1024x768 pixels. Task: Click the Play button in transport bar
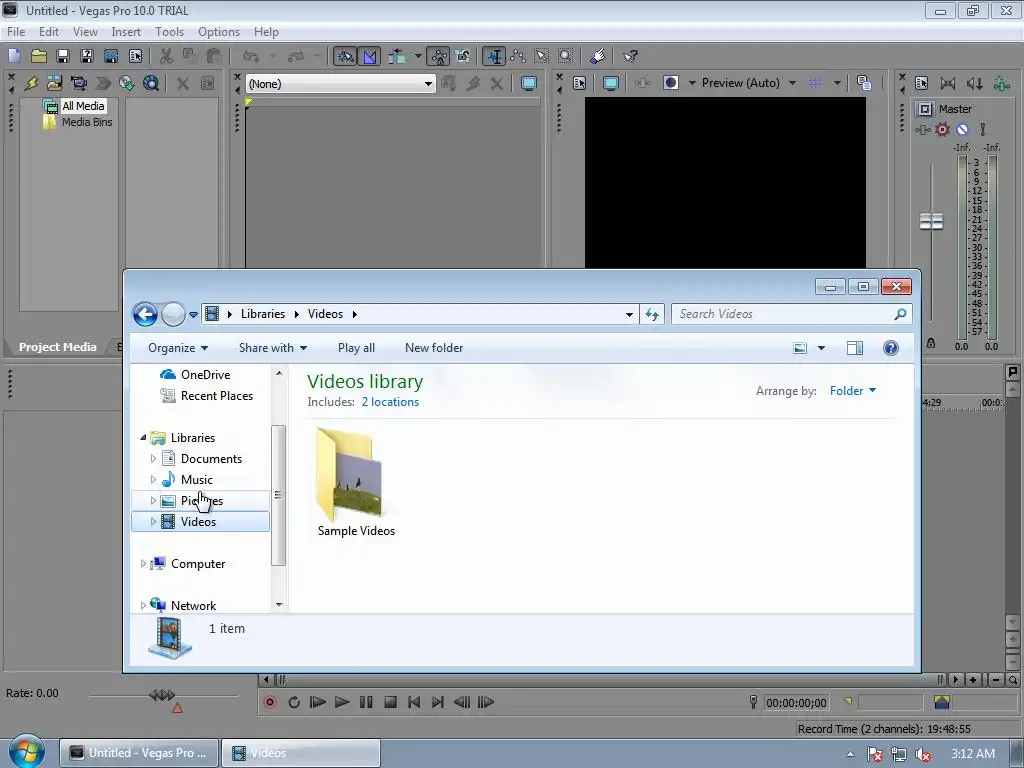(x=342, y=702)
